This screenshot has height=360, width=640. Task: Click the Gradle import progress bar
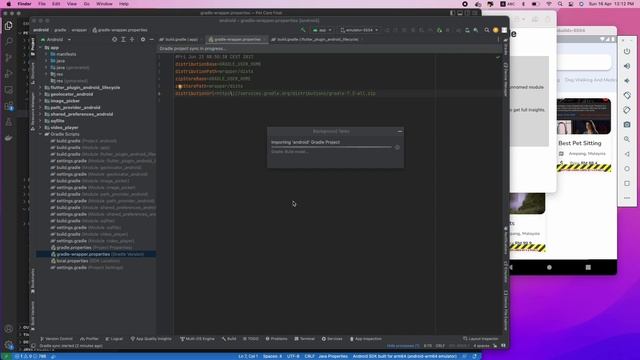coord(331,147)
